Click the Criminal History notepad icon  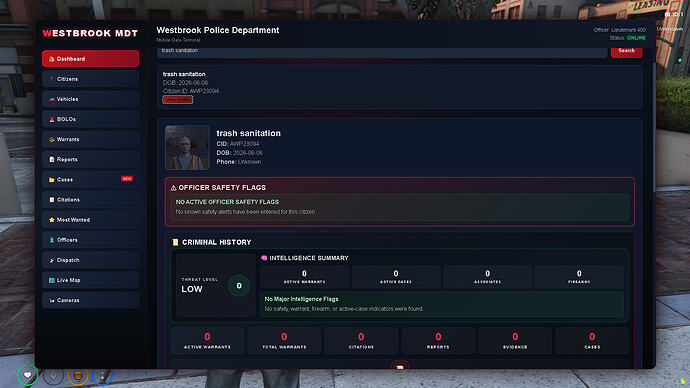tap(175, 242)
